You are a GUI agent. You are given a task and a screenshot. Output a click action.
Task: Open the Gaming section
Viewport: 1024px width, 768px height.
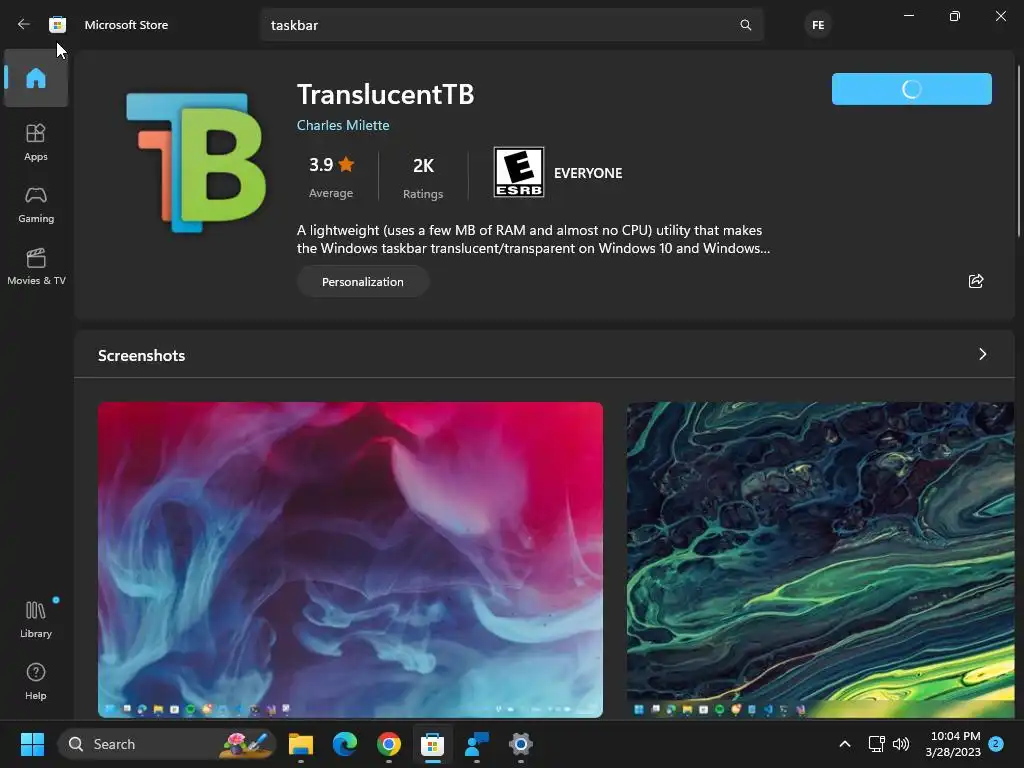[x=36, y=204]
